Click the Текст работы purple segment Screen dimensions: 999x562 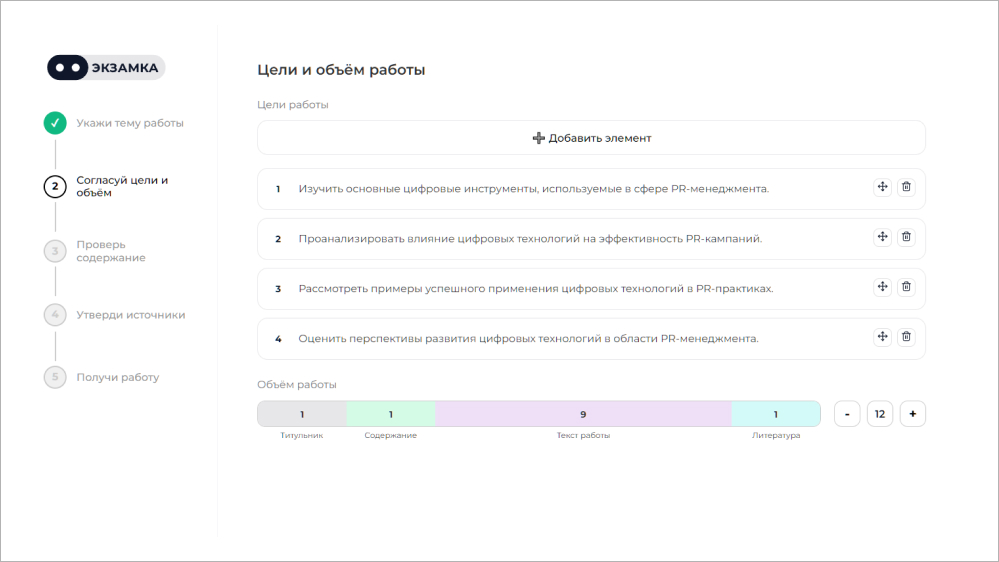coord(583,414)
